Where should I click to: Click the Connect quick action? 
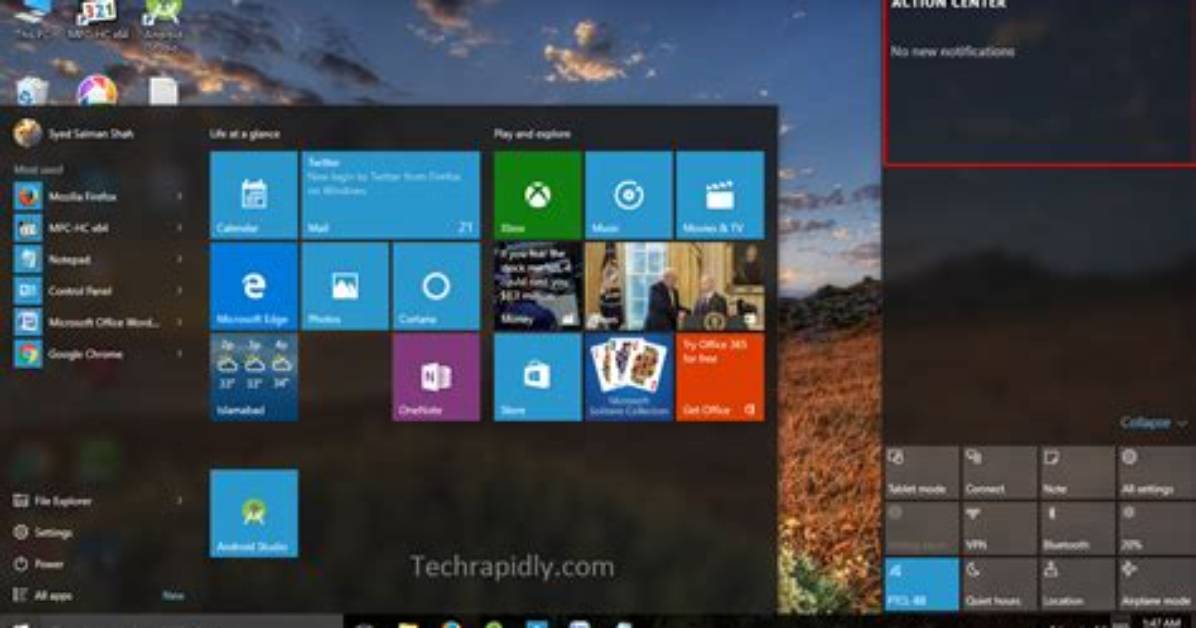click(999, 472)
